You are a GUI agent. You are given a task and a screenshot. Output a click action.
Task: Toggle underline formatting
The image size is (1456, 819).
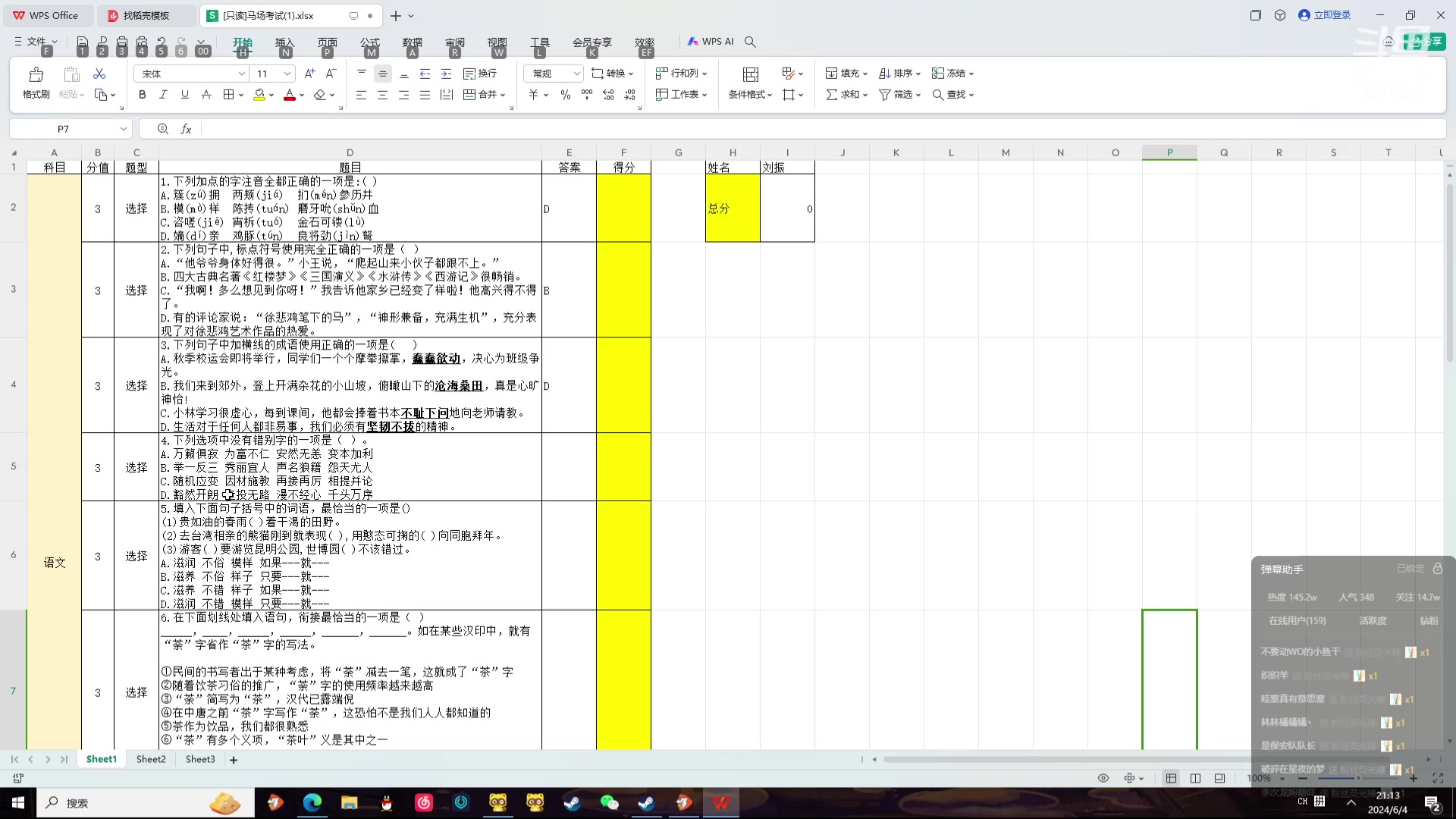click(x=184, y=94)
